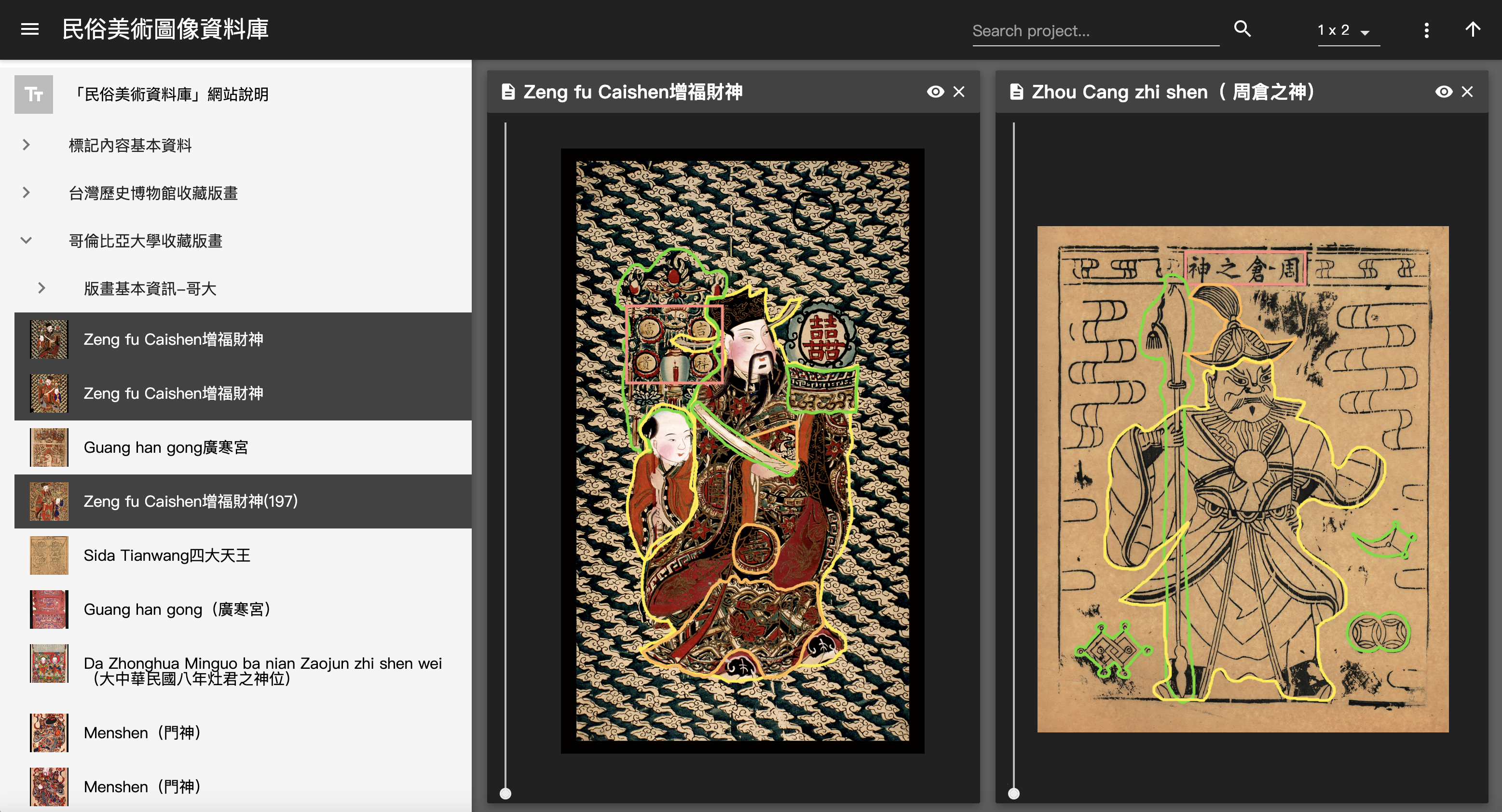Select the second Zeng fu Caishen增福財神 item
Screen dimensions: 1502x812
(x=243, y=393)
